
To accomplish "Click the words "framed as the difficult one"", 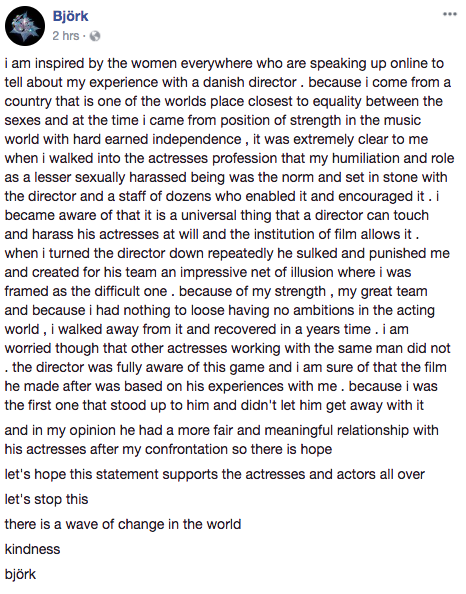I will (86, 291).
